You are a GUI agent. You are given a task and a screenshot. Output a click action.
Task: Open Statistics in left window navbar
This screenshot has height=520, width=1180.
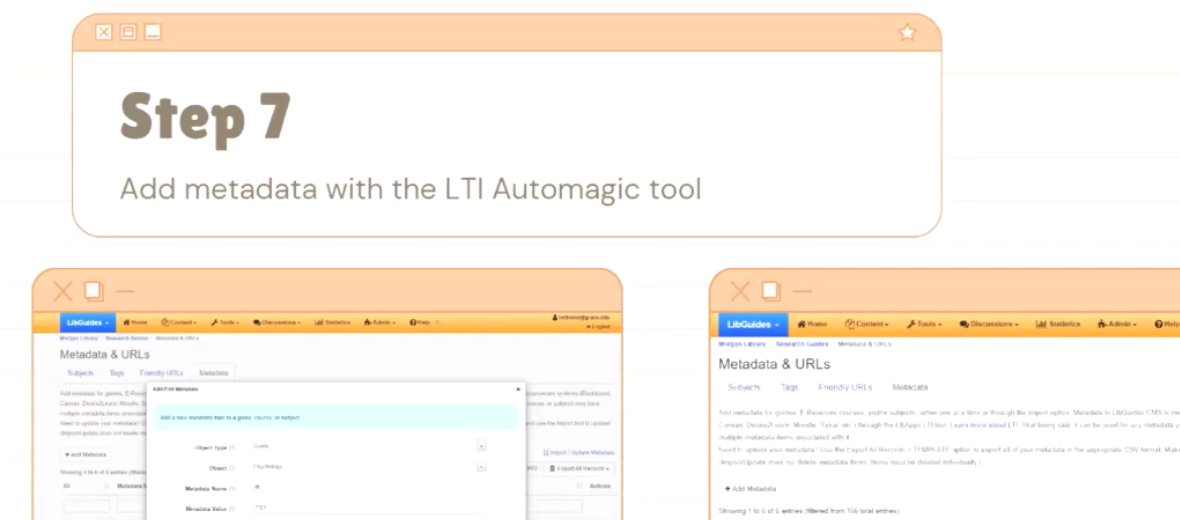332,322
